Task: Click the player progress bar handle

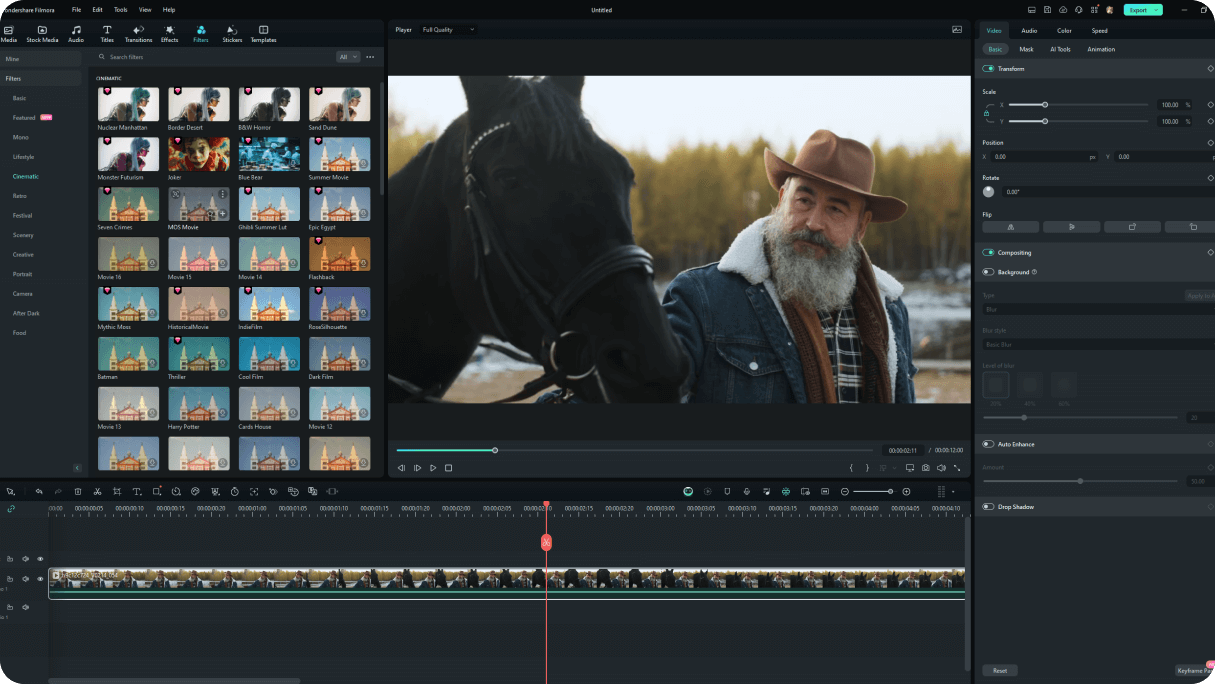Action: [x=495, y=450]
